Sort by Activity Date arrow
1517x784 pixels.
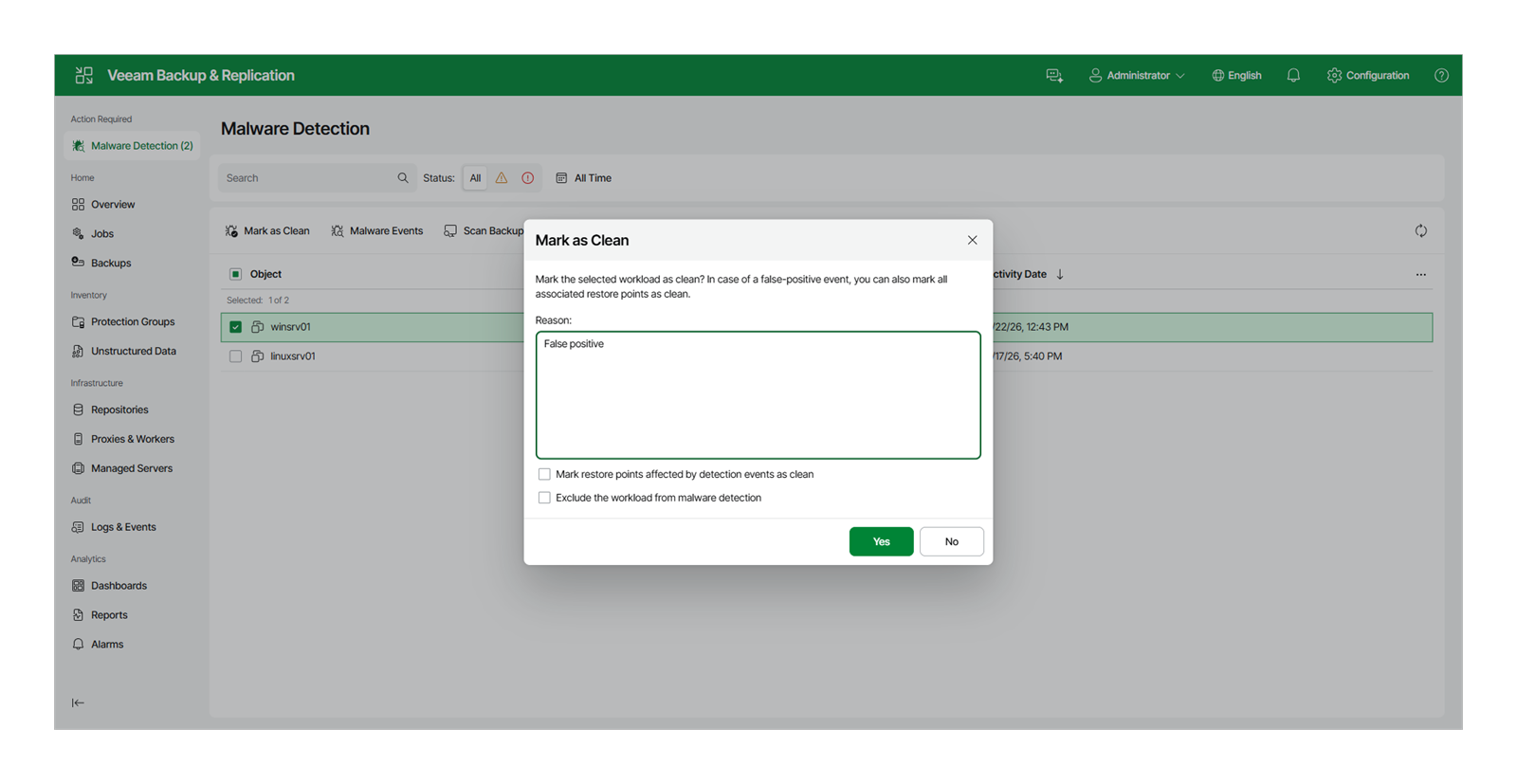1060,274
